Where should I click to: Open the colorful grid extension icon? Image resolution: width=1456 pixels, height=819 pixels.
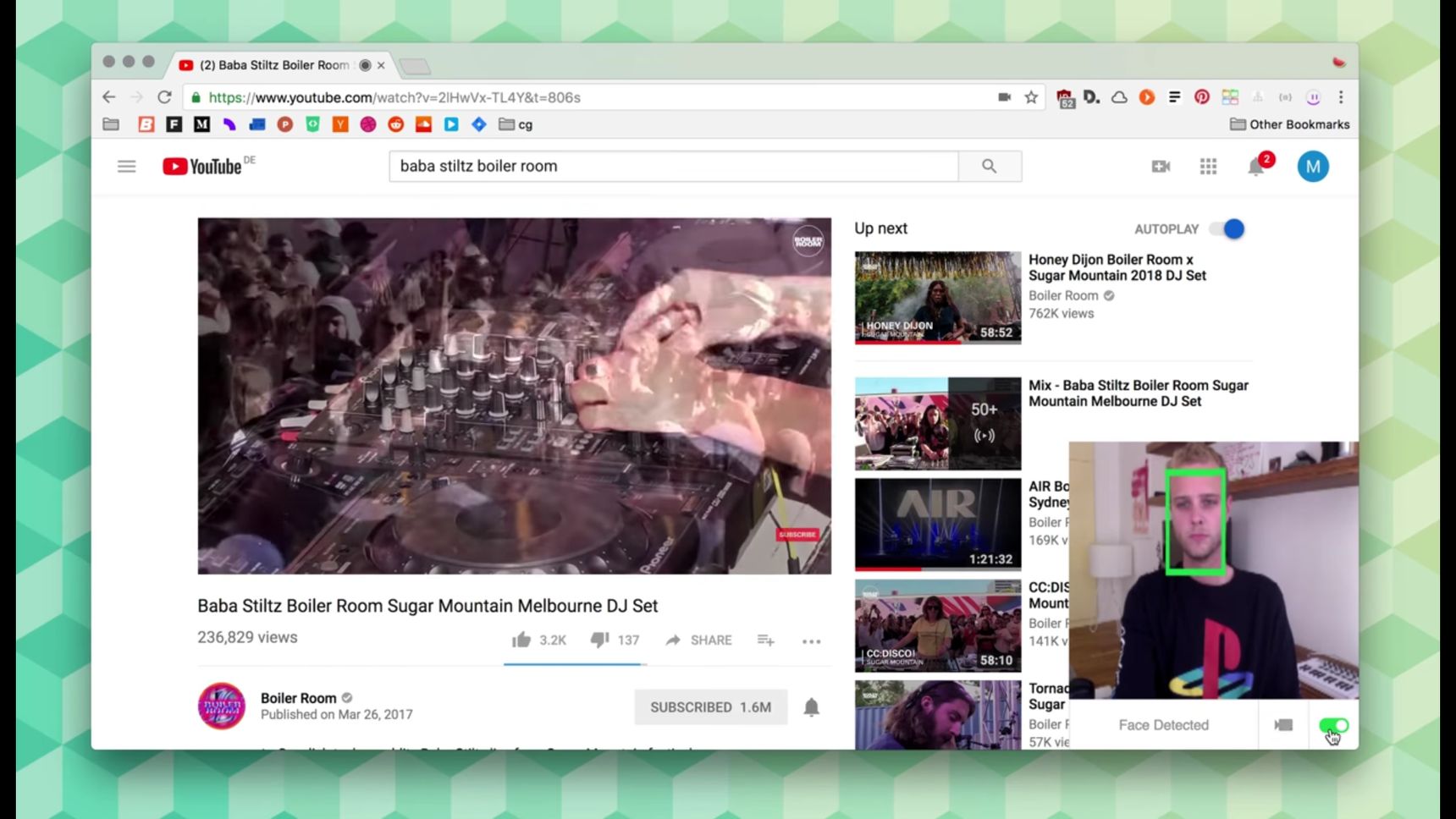tap(1230, 97)
